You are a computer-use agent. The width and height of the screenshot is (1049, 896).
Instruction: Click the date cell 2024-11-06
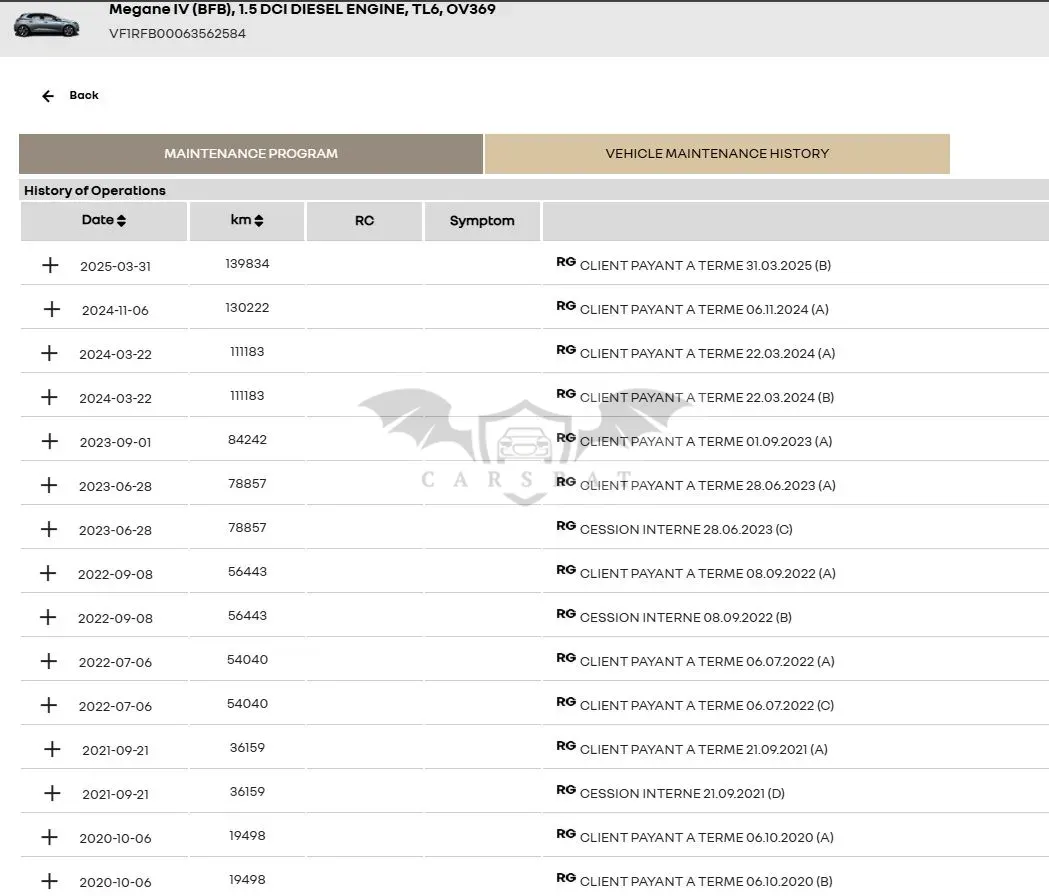[115, 310]
